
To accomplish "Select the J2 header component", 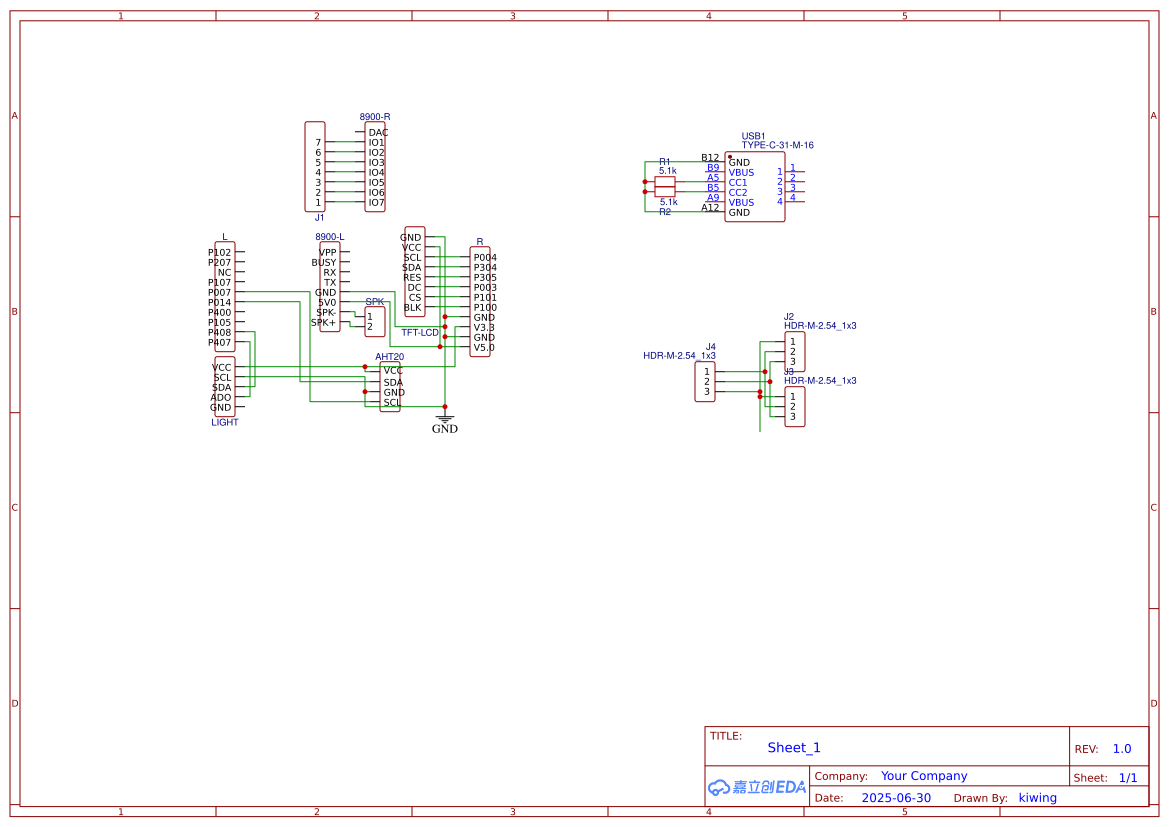I will [795, 352].
